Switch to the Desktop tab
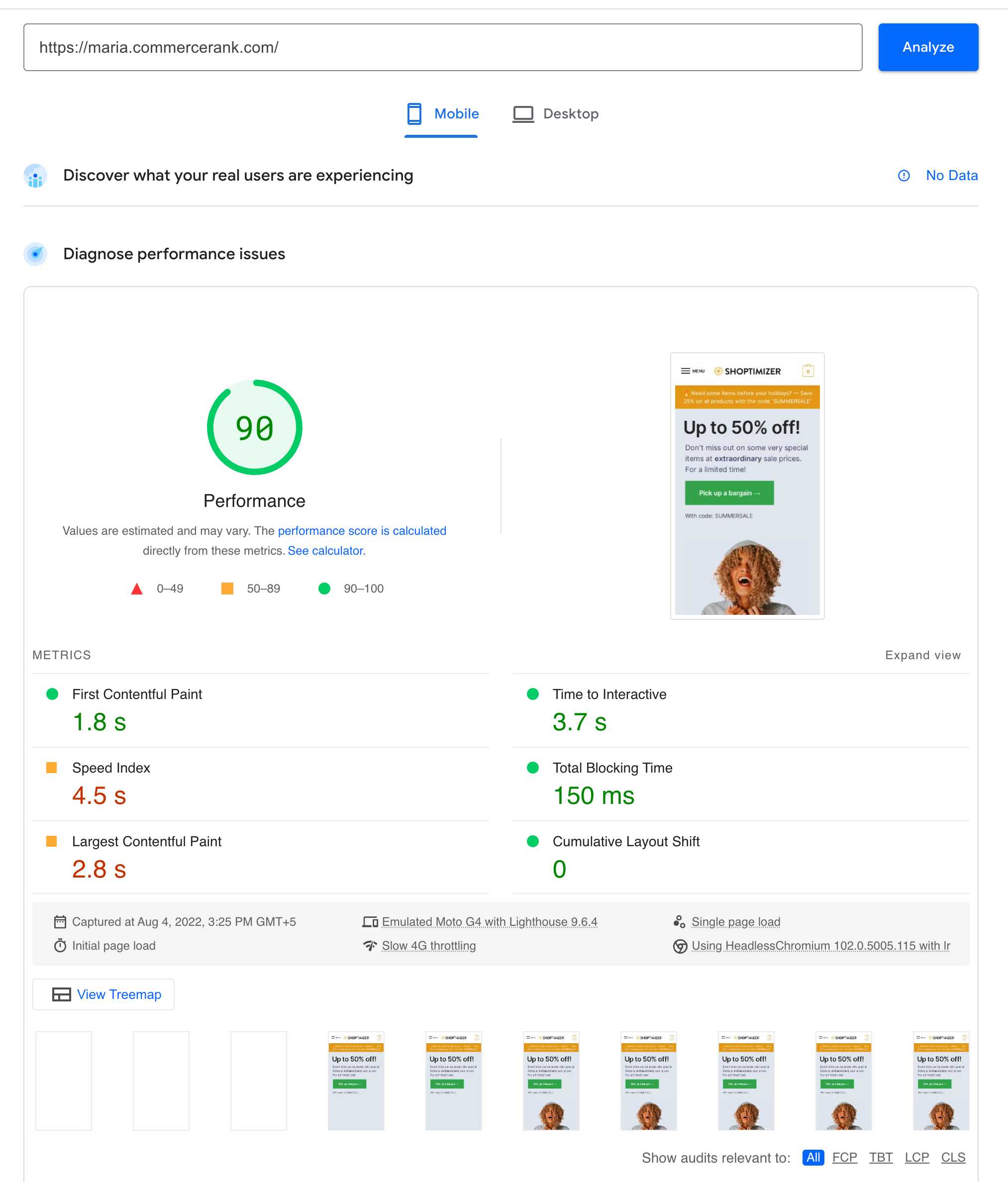Viewport: 1008px width, 1182px height. [556, 113]
